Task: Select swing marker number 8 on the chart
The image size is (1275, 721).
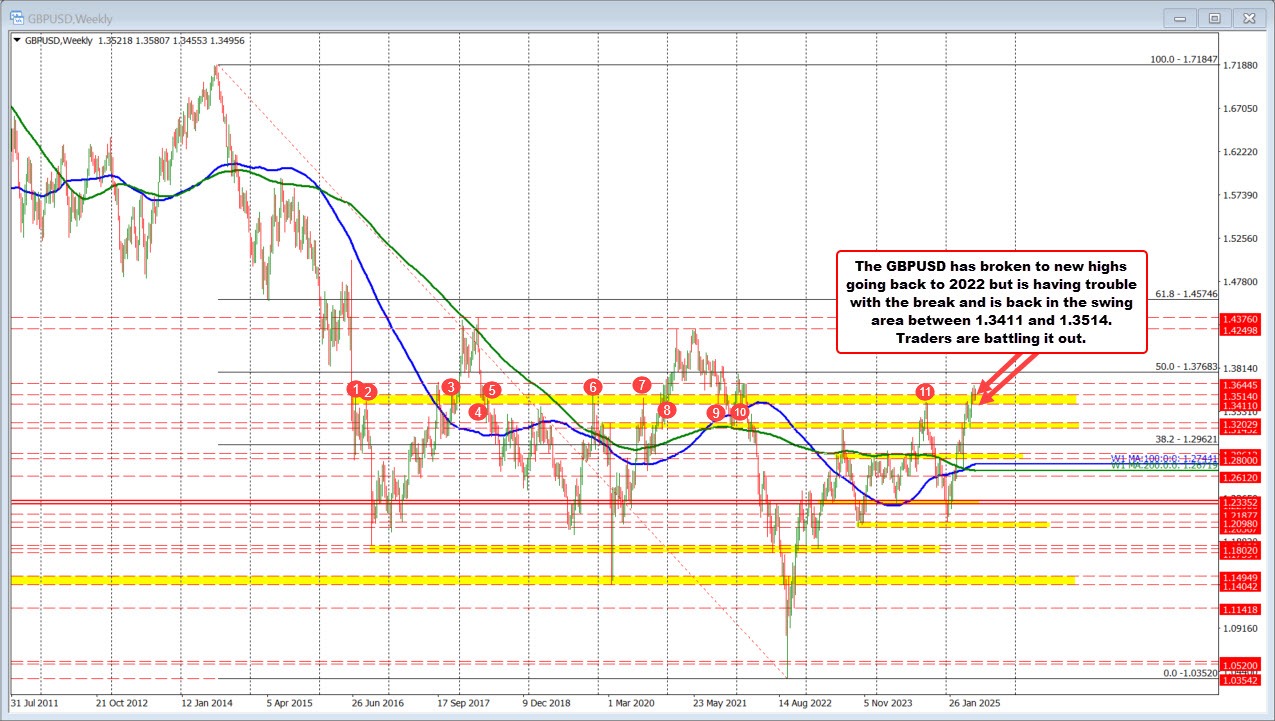Action: click(x=665, y=408)
